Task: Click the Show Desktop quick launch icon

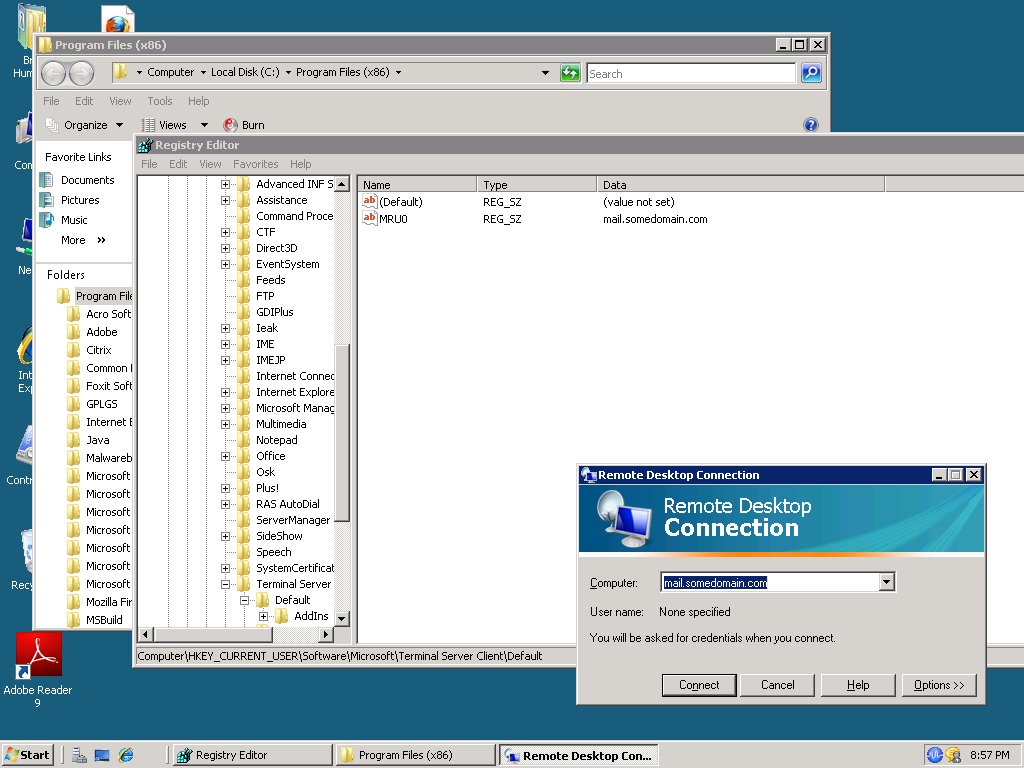Action: click(101, 755)
